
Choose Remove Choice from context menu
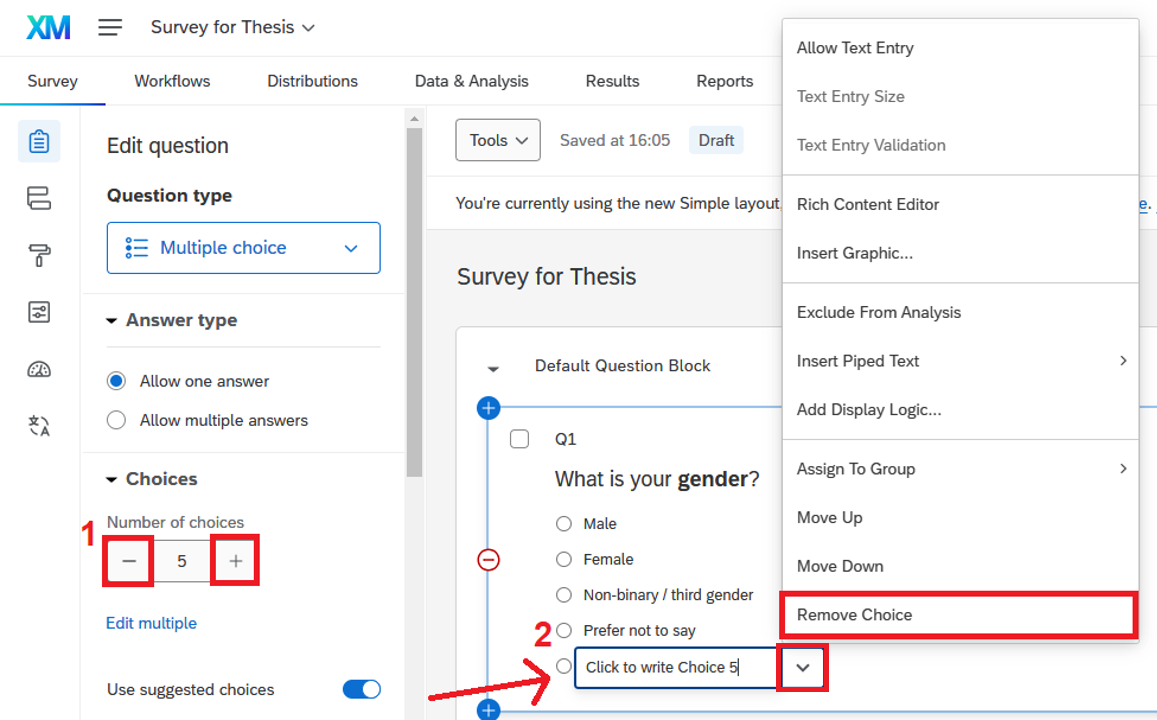854,615
